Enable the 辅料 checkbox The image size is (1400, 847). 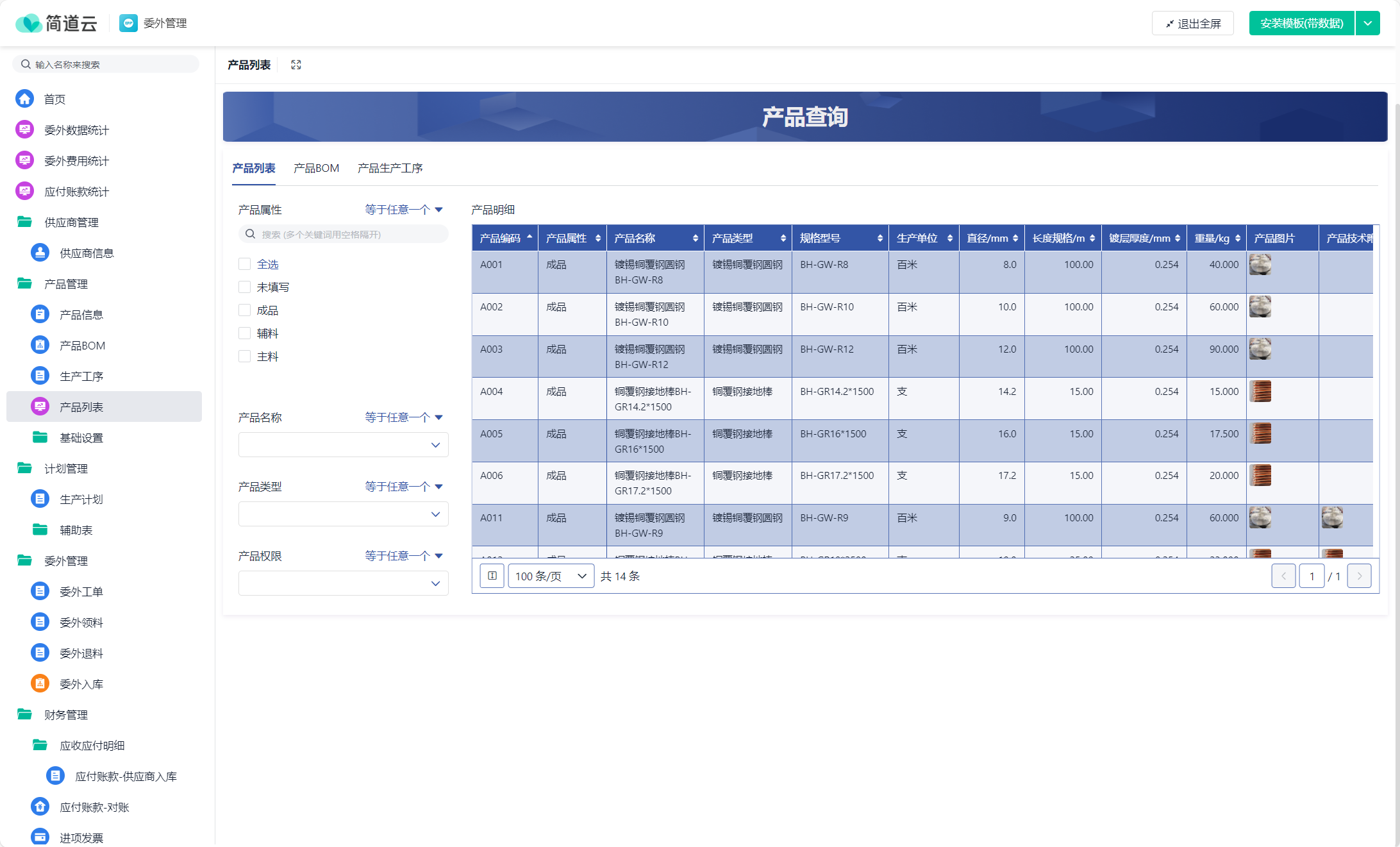(x=244, y=333)
